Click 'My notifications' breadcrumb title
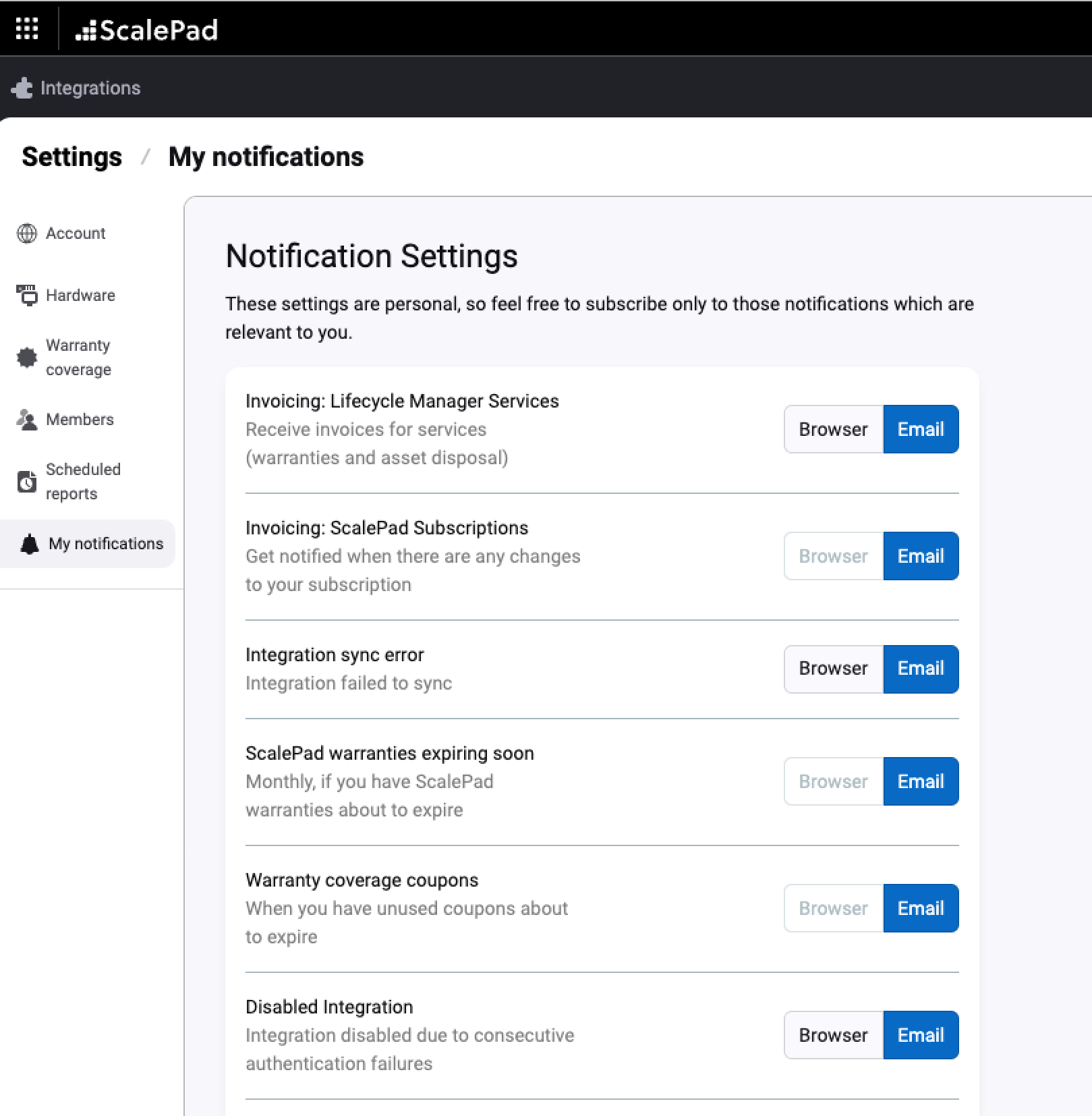The width and height of the screenshot is (1092, 1116). (x=266, y=157)
